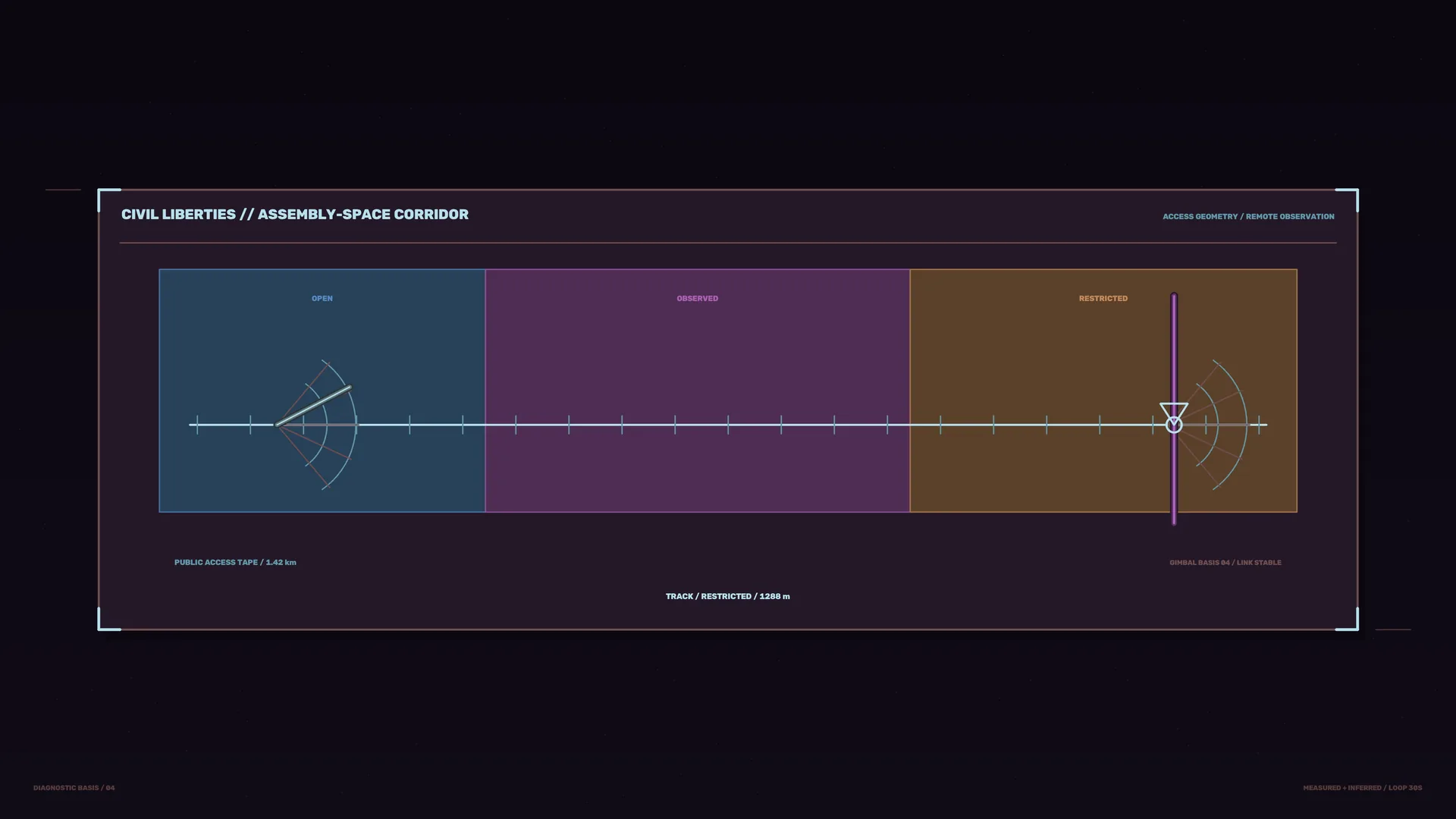Click the 'DIAGNOSTIC BASIS / 04' footer text
The width and height of the screenshot is (1456, 819).
tap(74, 788)
